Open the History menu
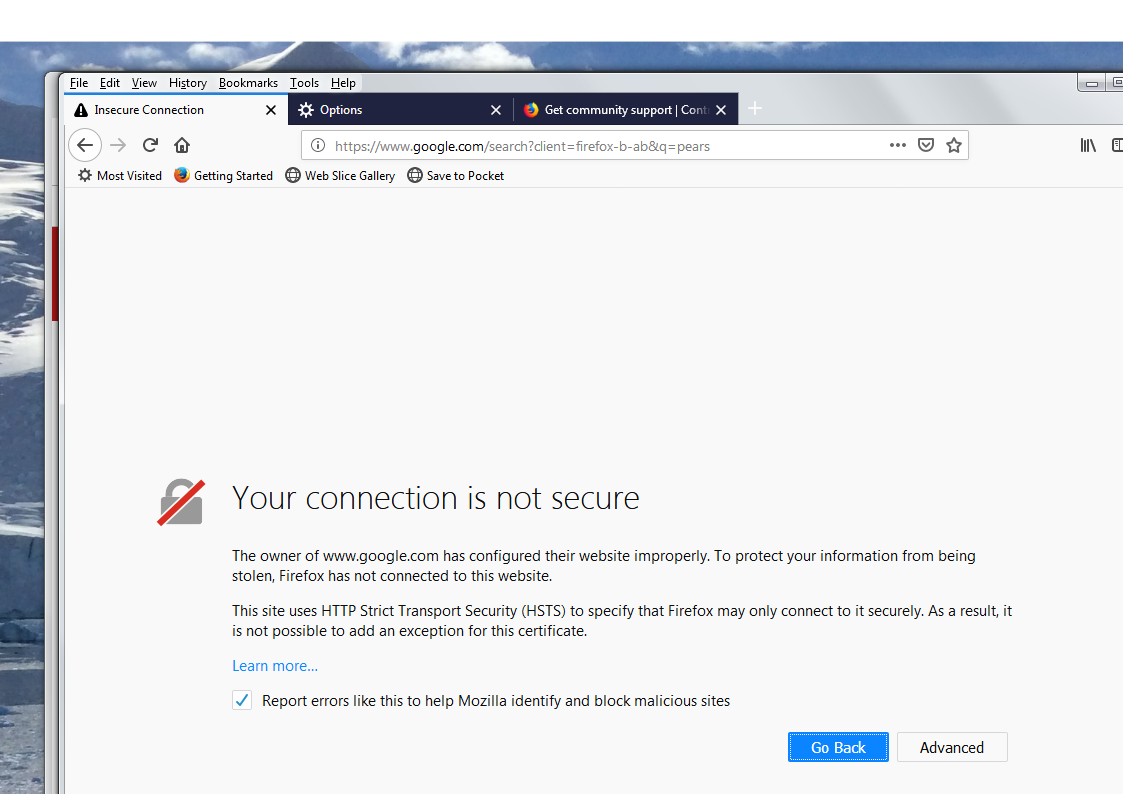This screenshot has width=1123, height=794. point(188,83)
